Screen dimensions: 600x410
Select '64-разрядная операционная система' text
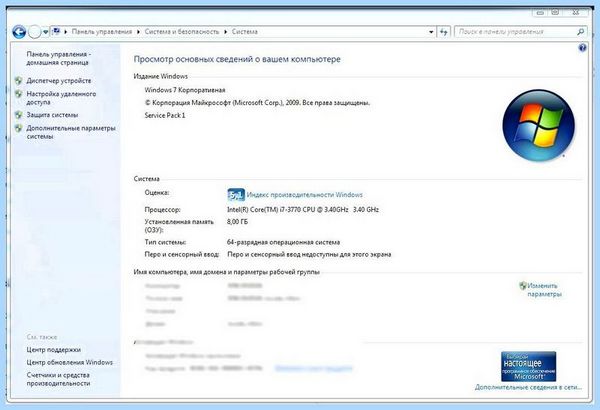coord(283,242)
